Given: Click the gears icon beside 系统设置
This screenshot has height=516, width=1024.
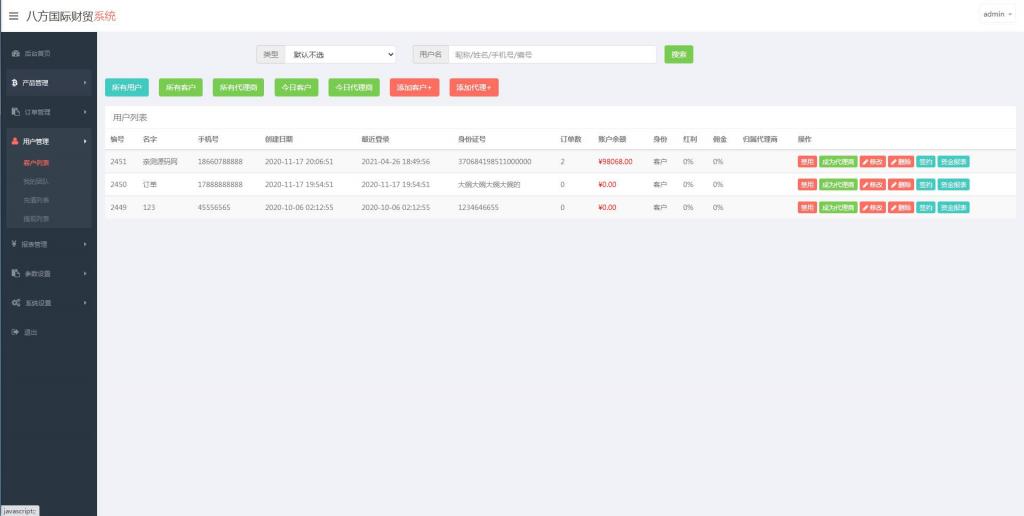Looking at the screenshot, I should tap(15, 302).
